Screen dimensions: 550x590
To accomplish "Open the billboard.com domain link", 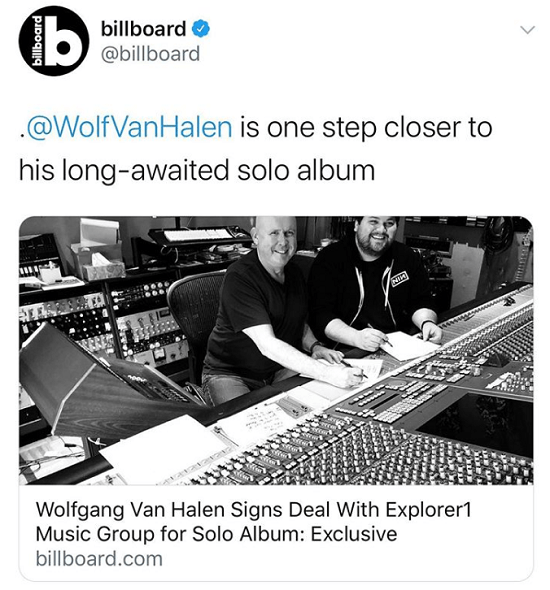I will (x=99, y=559).
